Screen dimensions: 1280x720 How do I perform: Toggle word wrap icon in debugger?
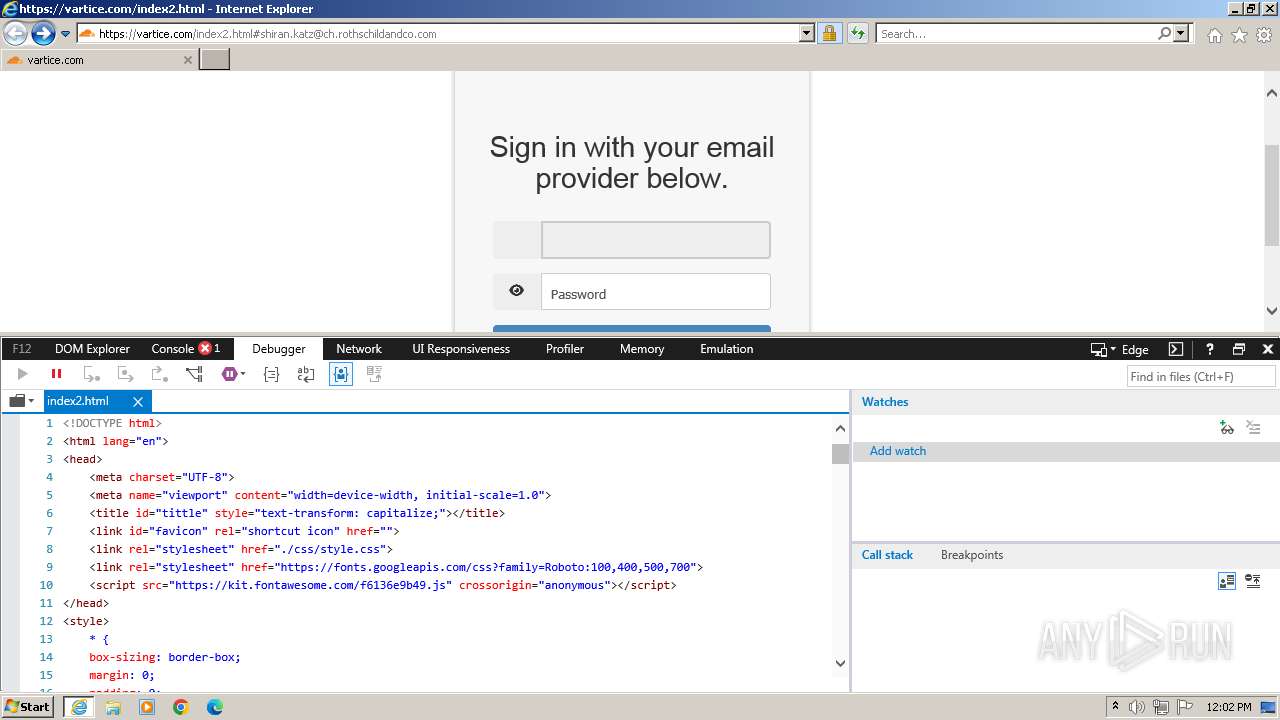pos(306,374)
